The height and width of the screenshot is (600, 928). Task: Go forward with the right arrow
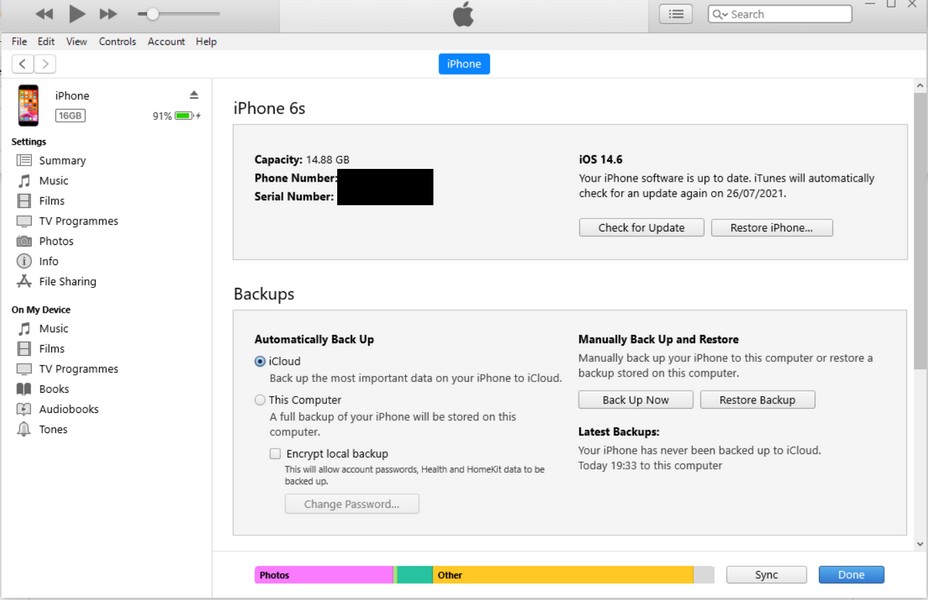click(45, 64)
